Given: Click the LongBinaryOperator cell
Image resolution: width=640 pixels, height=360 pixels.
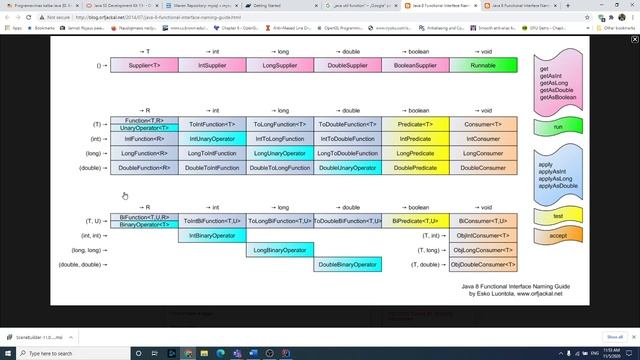Looking at the screenshot, I should click(280, 250).
